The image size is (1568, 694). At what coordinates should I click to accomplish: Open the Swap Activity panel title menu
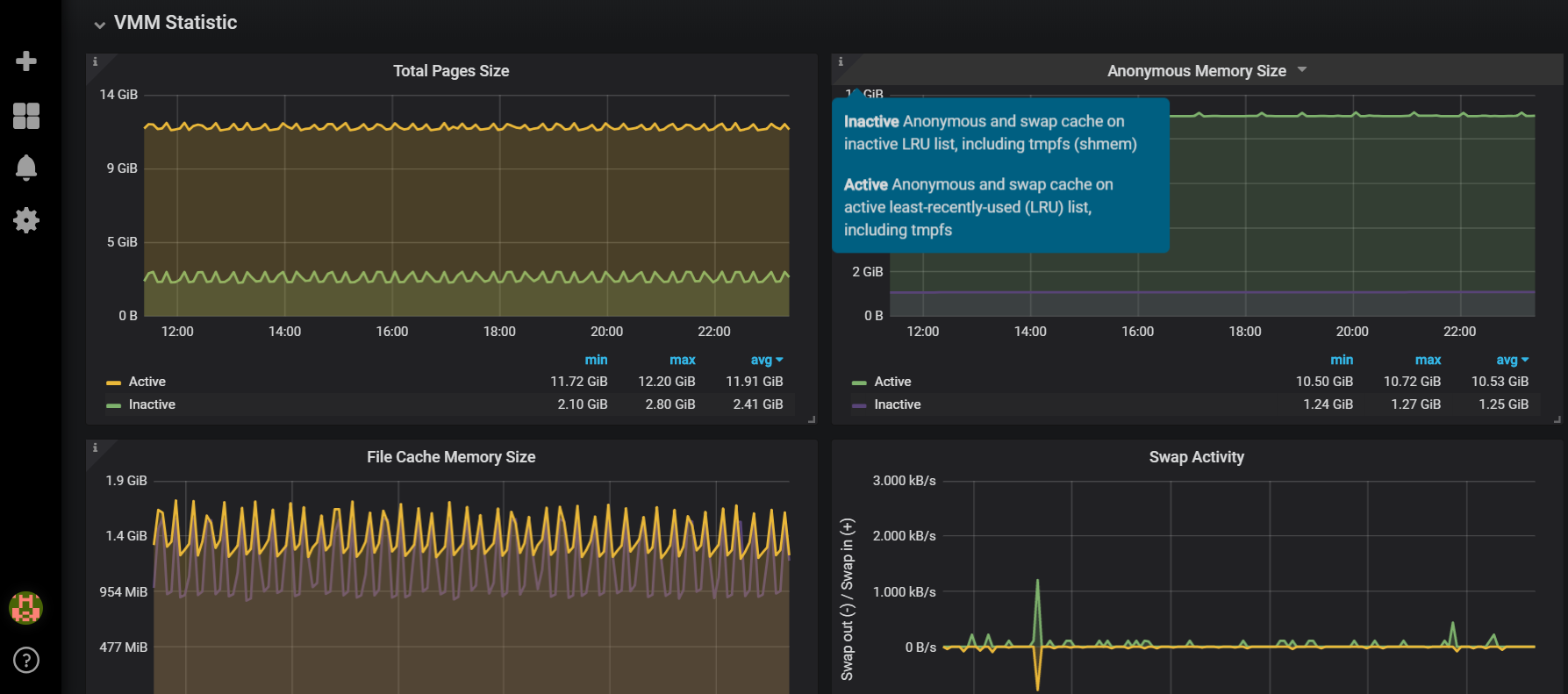click(x=1196, y=457)
